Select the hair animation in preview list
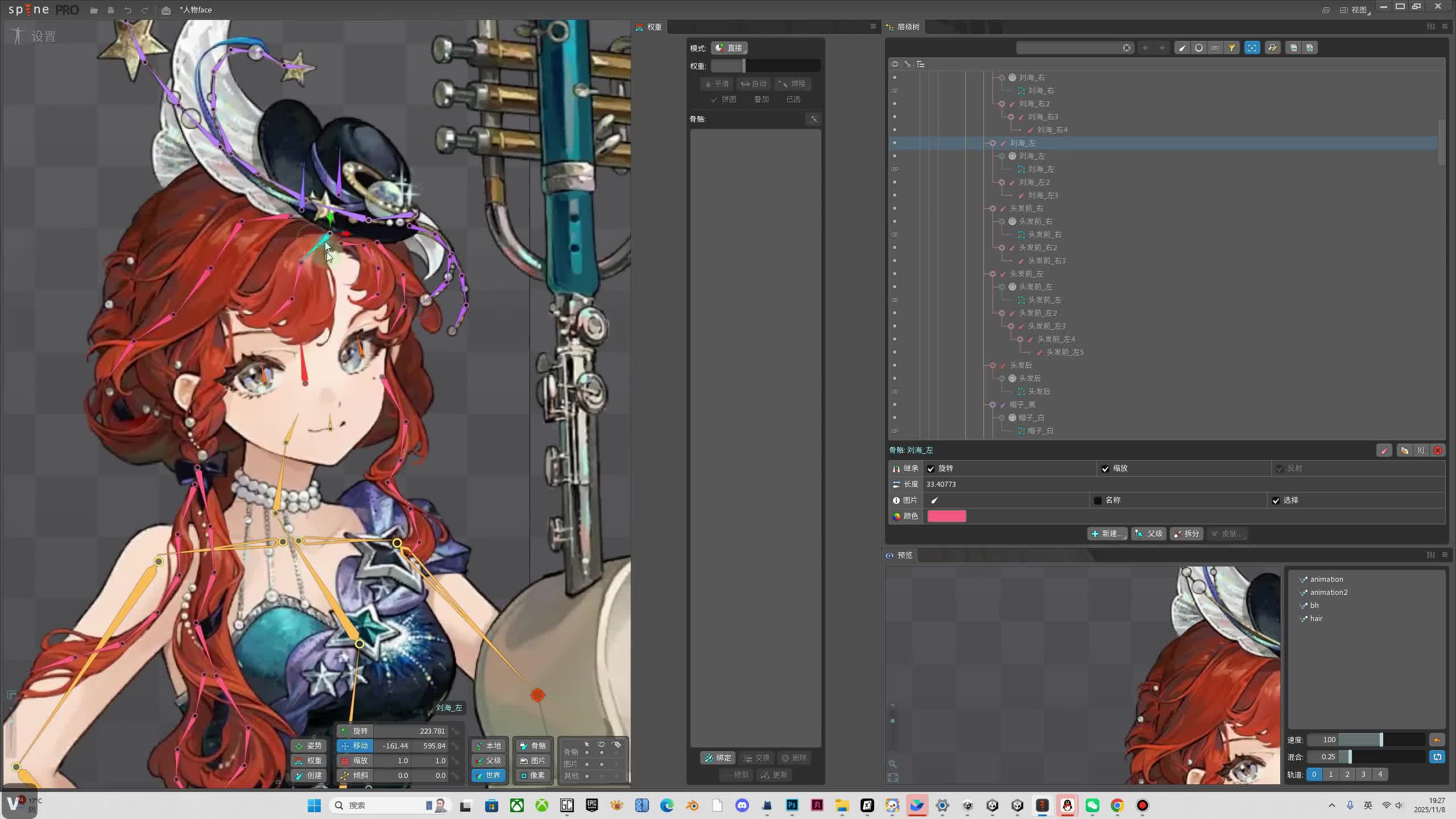This screenshot has width=1456, height=819. point(1316,619)
